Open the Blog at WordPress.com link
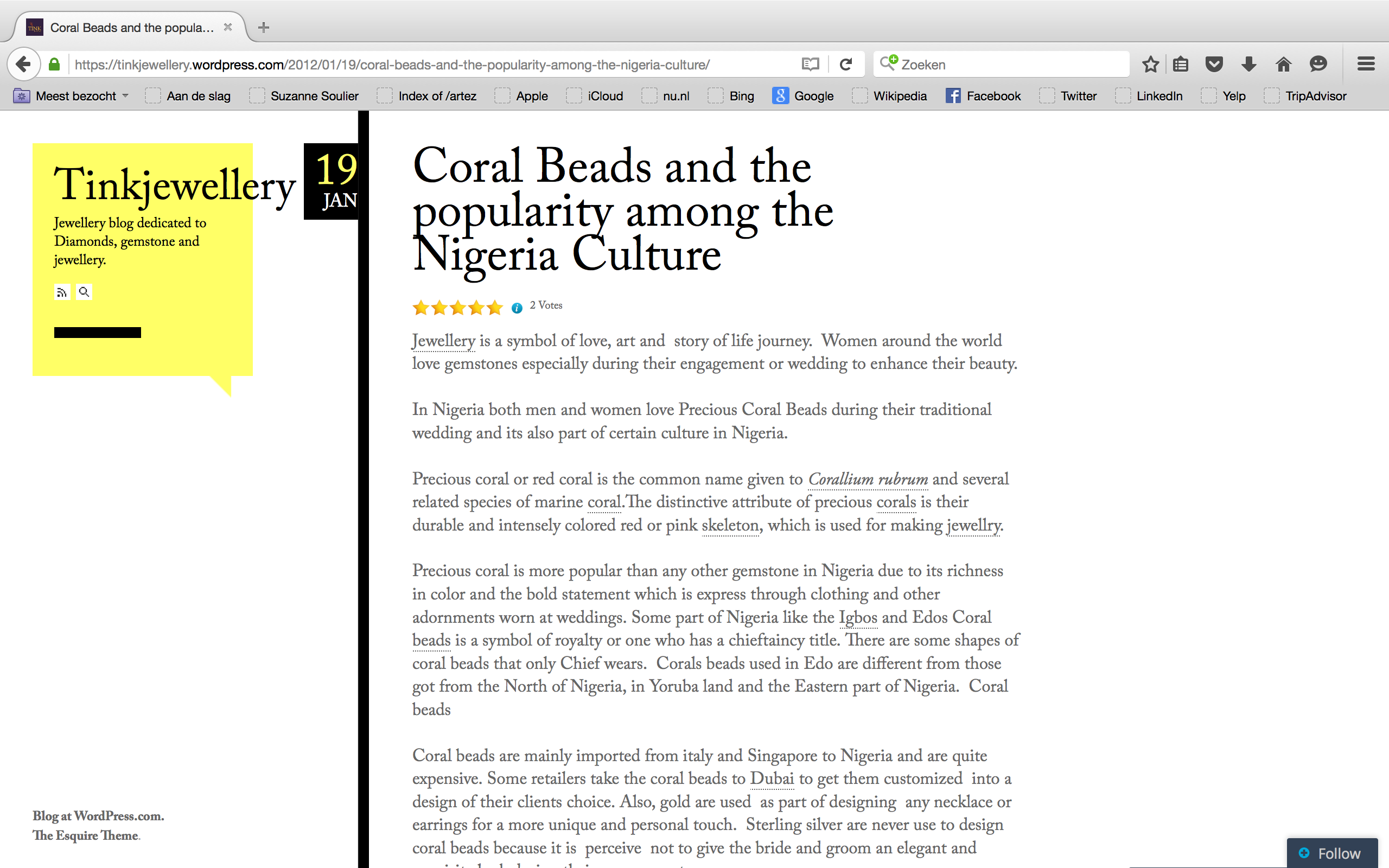Viewport: 1389px width, 868px height. pyautogui.click(x=98, y=816)
